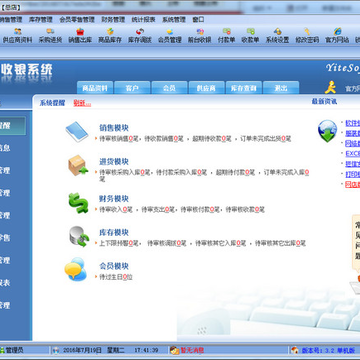The height and width of the screenshot is (360, 360).
Task: Click 超期待收款0笔 reminder text
Action: point(212,139)
